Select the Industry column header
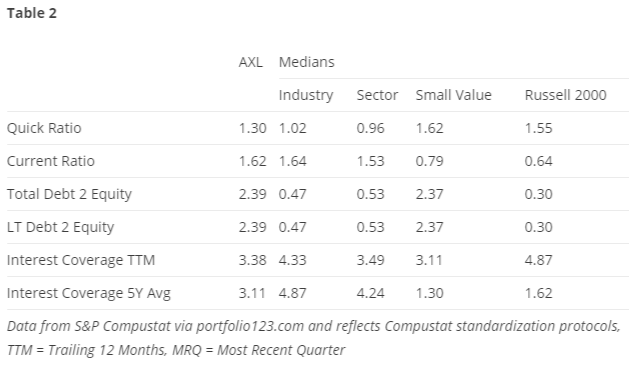Screen dimensions: 629x365 [306, 95]
